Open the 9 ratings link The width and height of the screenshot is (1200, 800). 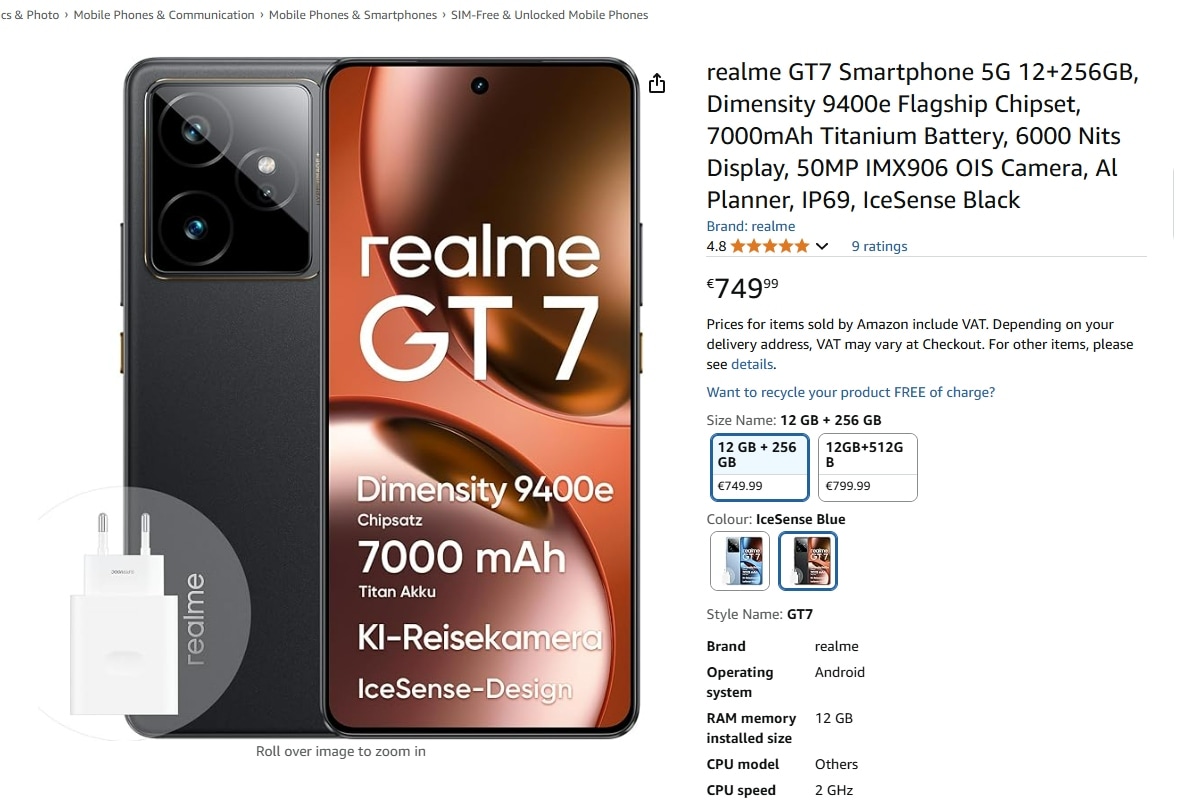point(879,246)
